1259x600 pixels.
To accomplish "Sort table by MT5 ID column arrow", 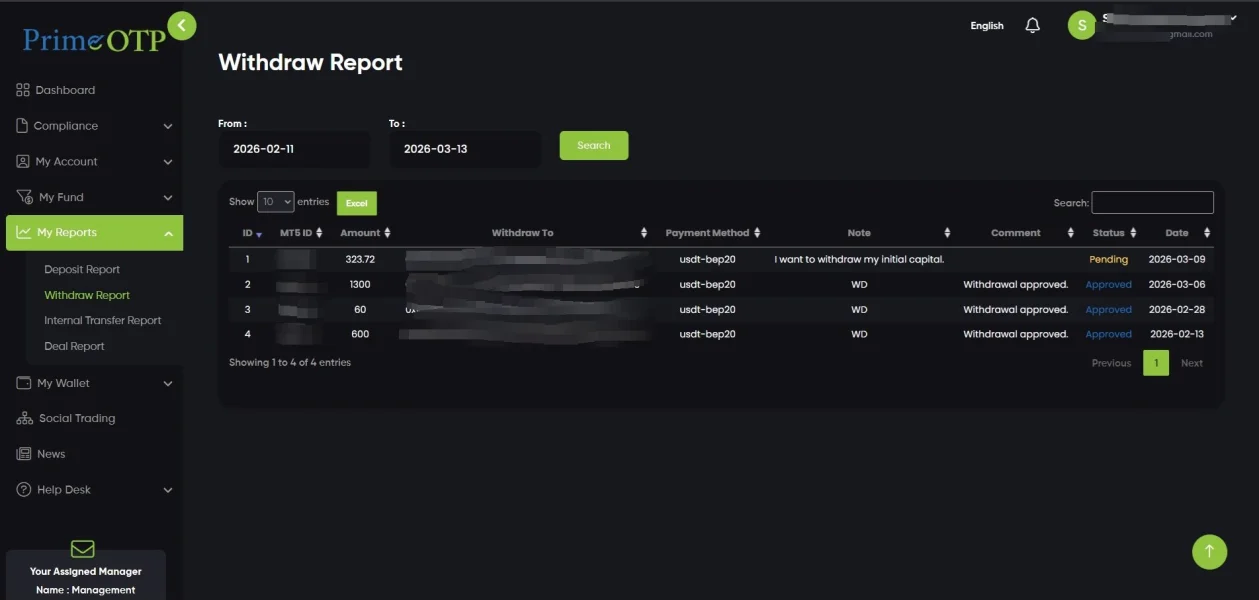I will (320, 233).
